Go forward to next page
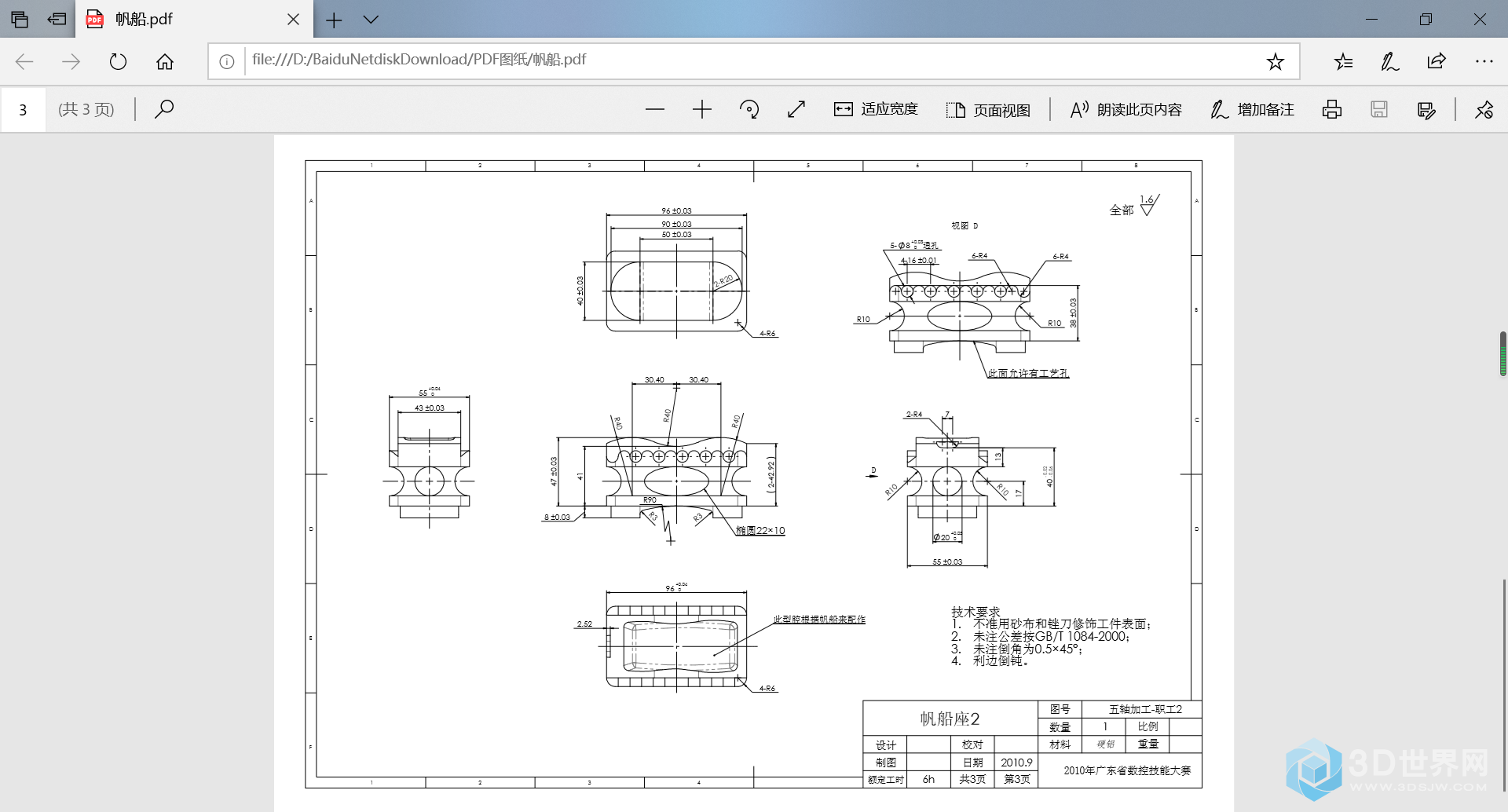Viewport: 1508px width, 812px height. click(71, 61)
